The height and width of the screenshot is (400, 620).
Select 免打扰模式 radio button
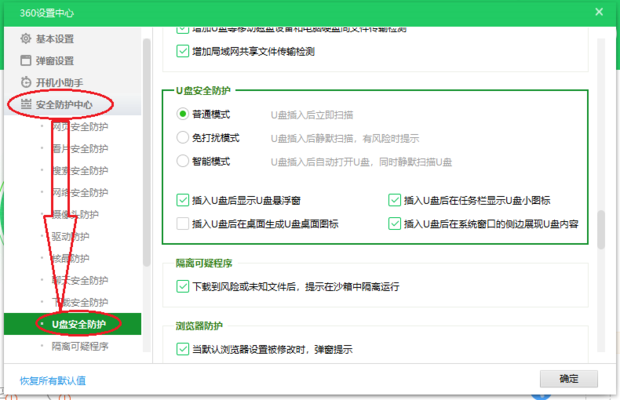click(x=182, y=138)
